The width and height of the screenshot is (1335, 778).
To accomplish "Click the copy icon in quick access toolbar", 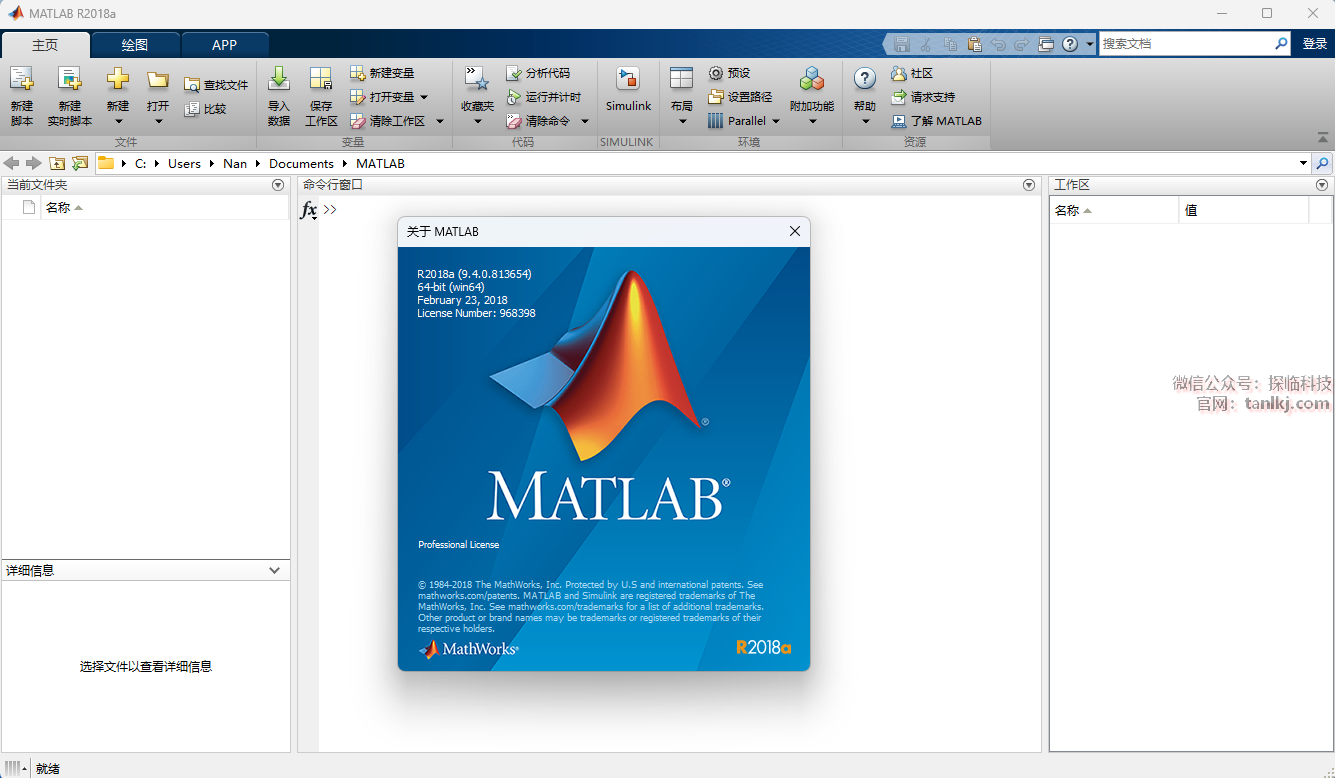I will pos(950,44).
